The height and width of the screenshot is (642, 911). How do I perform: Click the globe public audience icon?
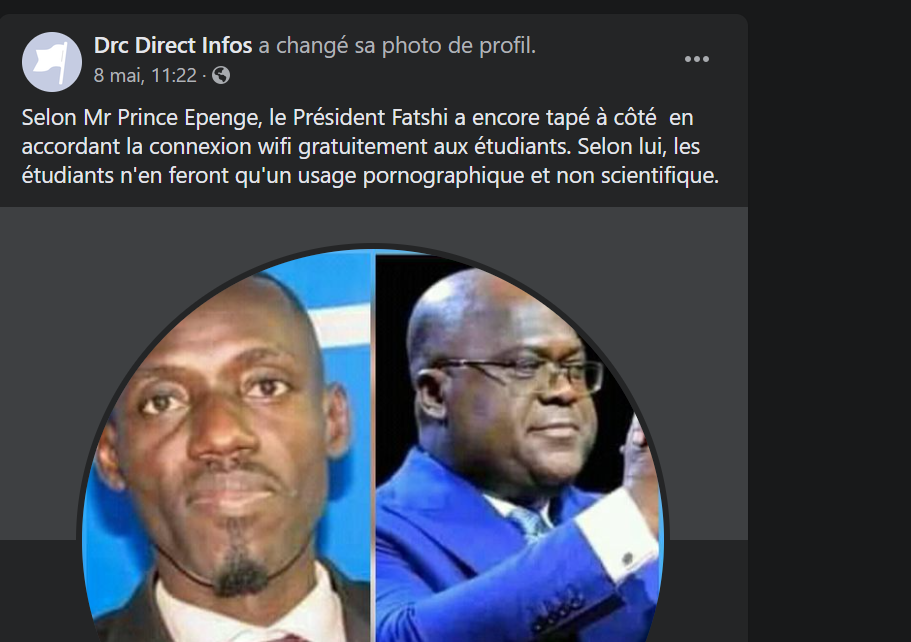(x=221, y=76)
